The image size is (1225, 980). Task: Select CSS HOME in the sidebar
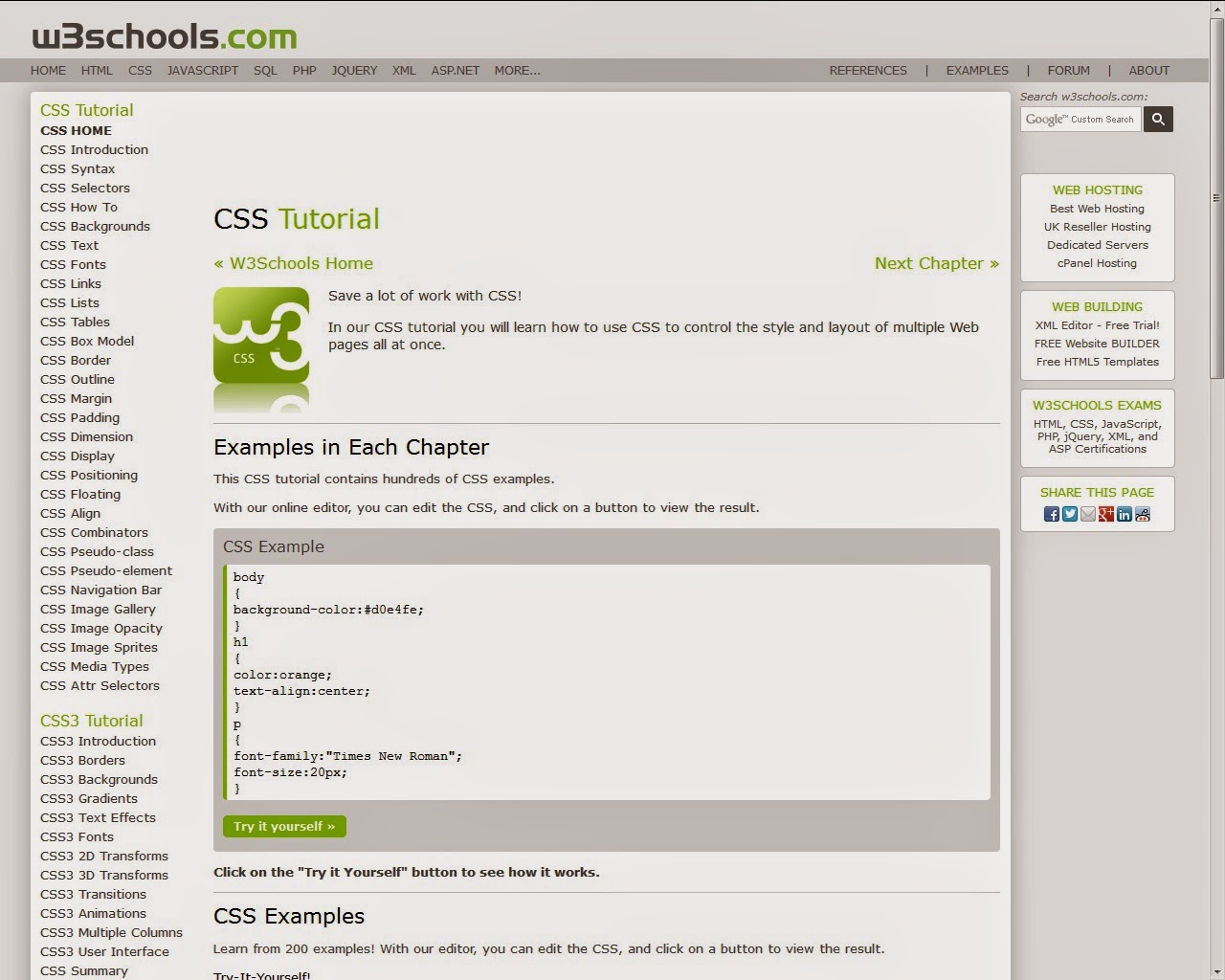tap(76, 130)
